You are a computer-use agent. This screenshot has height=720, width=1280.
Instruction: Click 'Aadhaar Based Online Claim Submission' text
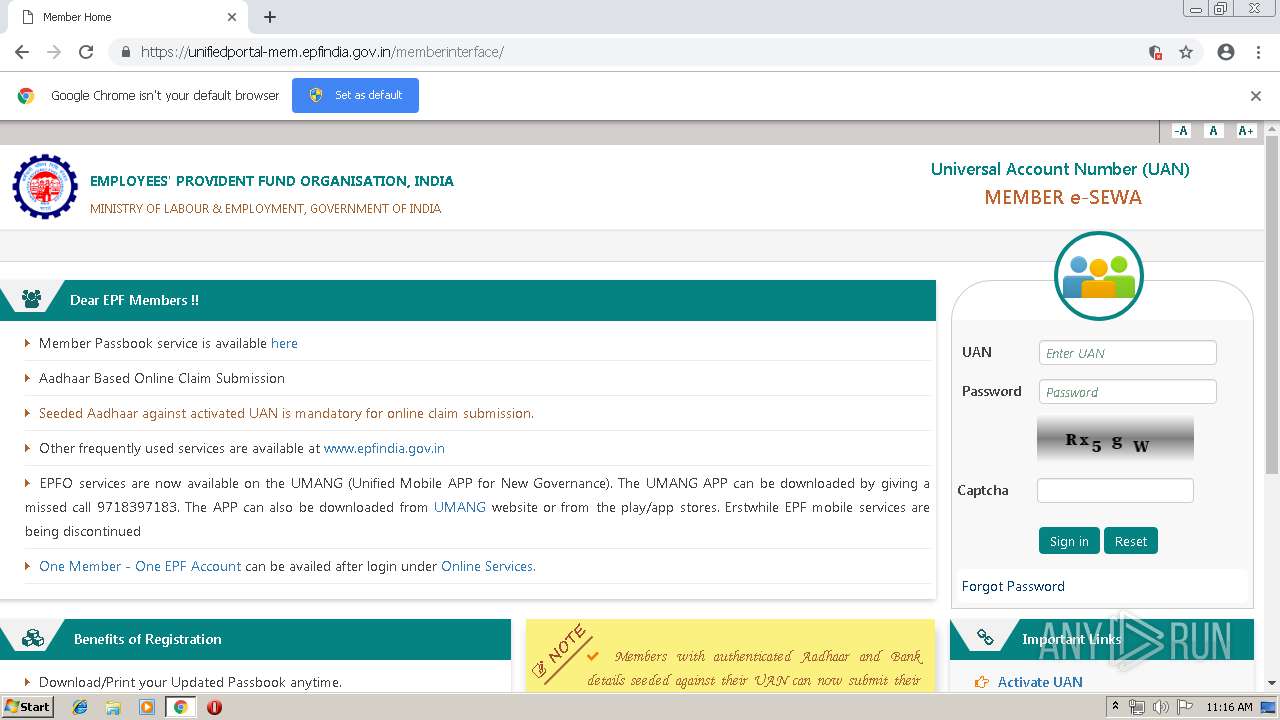coord(162,378)
